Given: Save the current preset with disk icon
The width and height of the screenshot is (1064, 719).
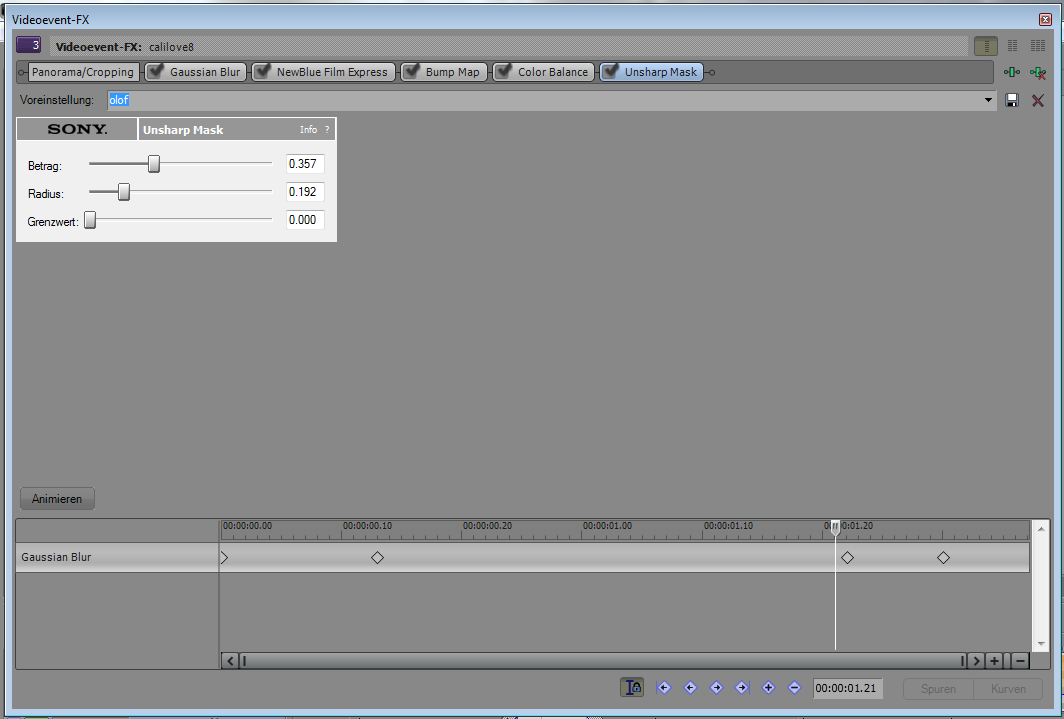Looking at the screenshot, I should coord(1012,100).
